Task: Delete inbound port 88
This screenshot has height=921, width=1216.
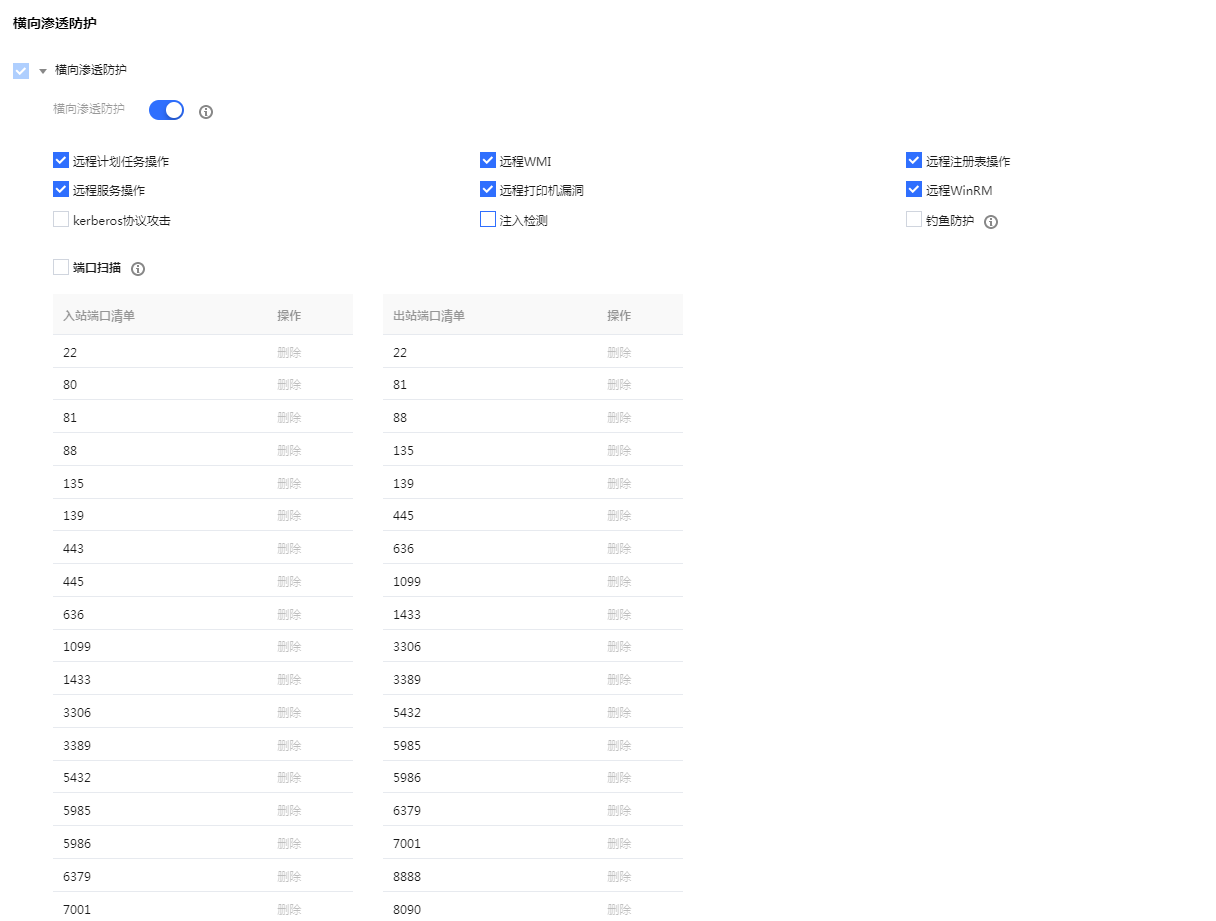Action: pyautogui.click(x=289, y=451)
